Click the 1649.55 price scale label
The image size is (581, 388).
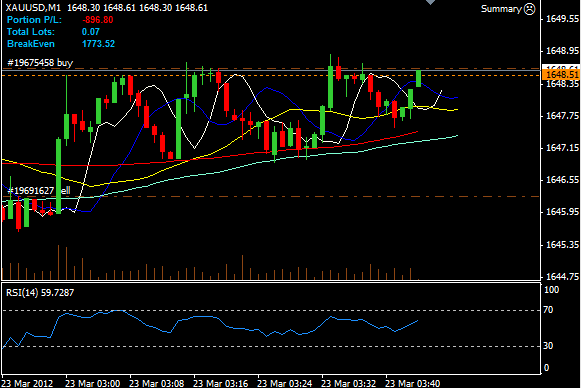(x=562, y=19)
